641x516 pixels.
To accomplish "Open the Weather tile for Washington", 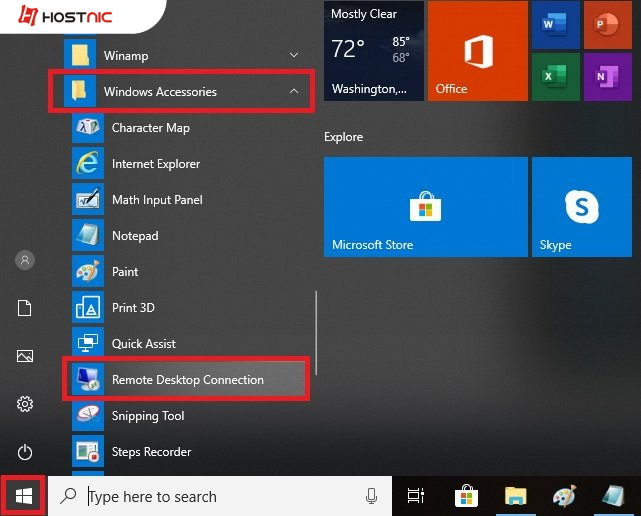I will coord(374,51).
